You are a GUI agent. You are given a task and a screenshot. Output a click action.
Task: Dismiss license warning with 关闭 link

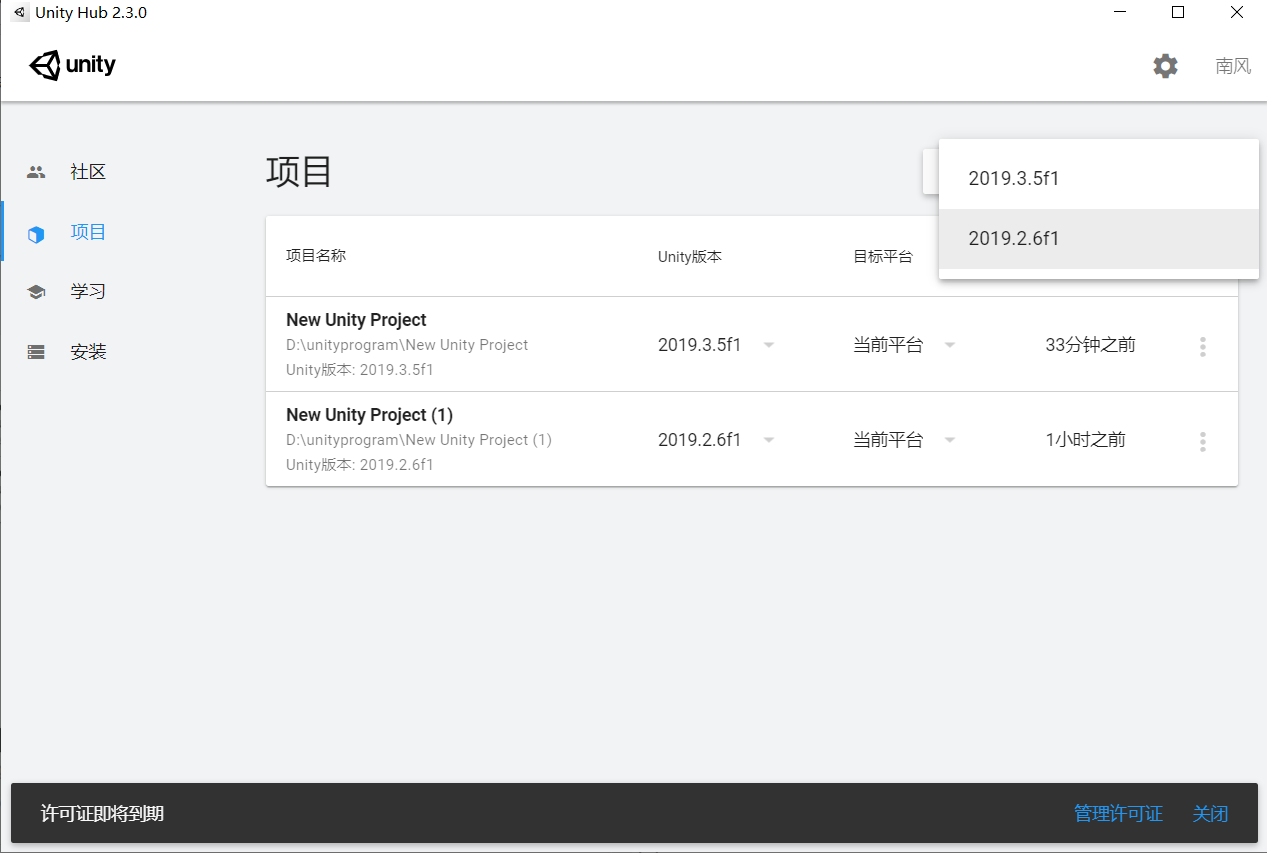point(1210,813)
